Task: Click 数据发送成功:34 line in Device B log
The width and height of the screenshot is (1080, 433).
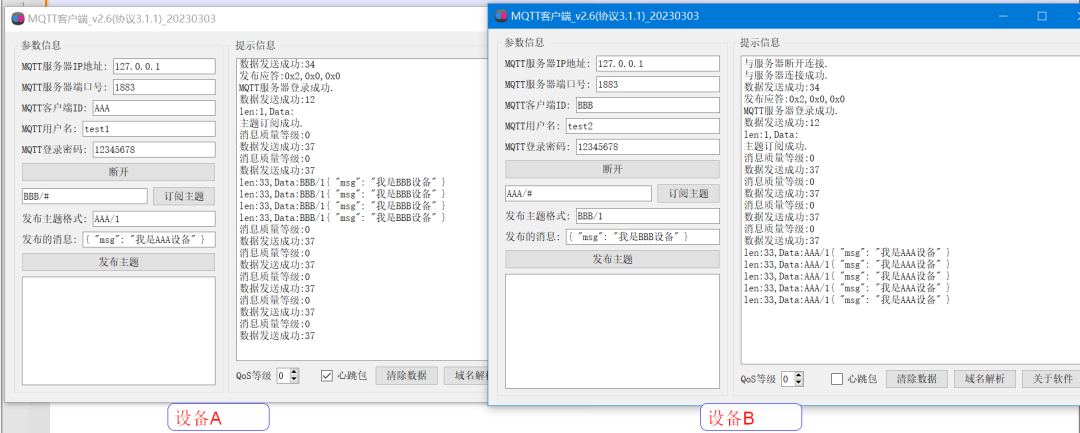Action: [782, 87]
